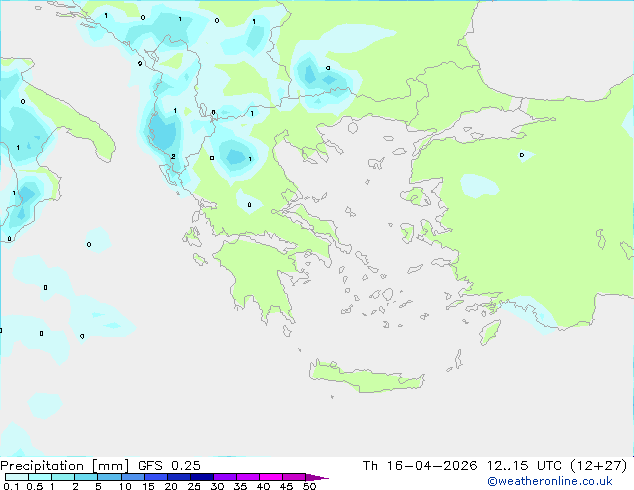
Task: Click the 45–50 mm legend color swatch
Action: point(294,477)
